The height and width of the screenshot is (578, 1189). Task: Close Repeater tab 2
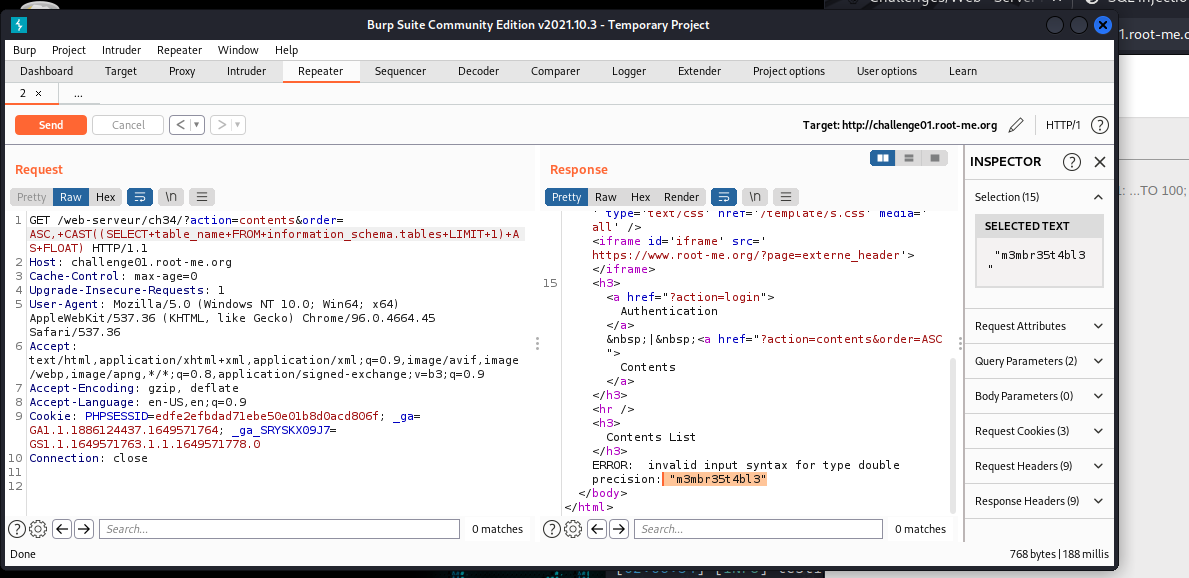tap(39, 93)
